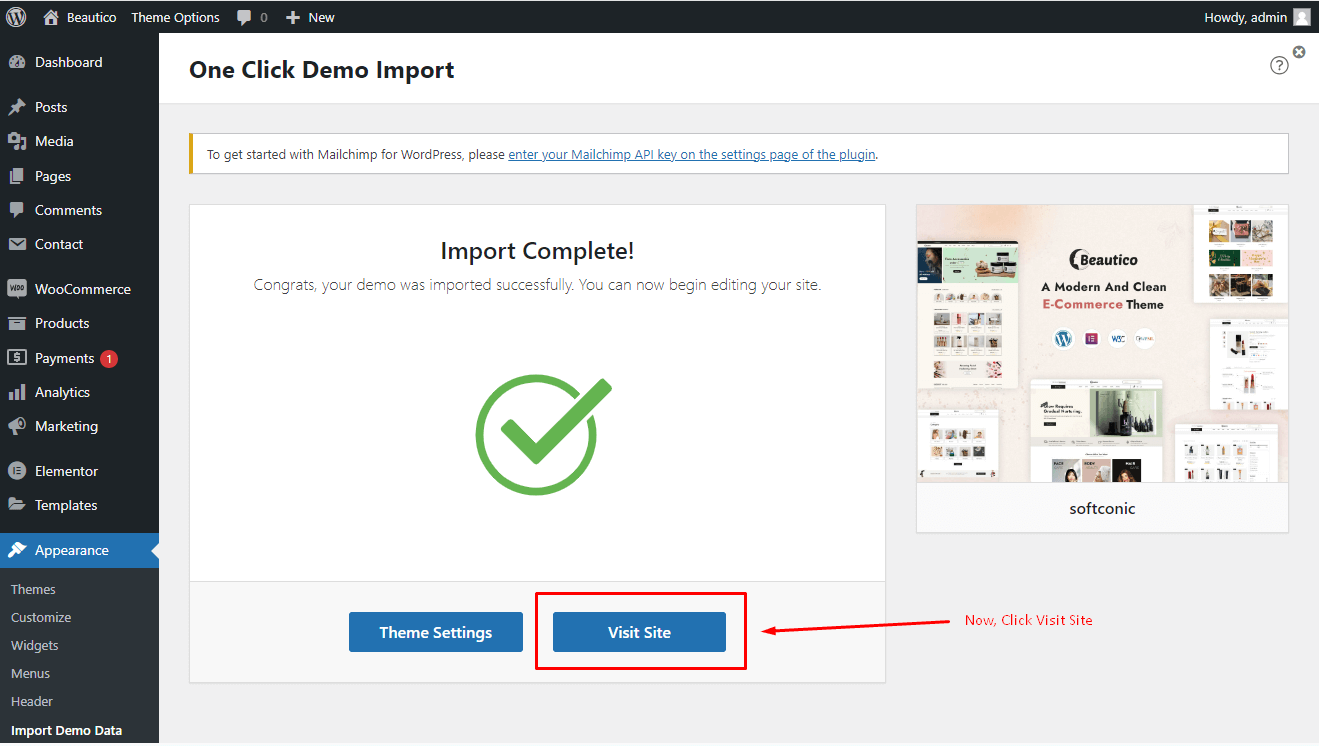Click the admin avatar icon
Viewport: 1319px width, 746px height.
point(1301,17)
